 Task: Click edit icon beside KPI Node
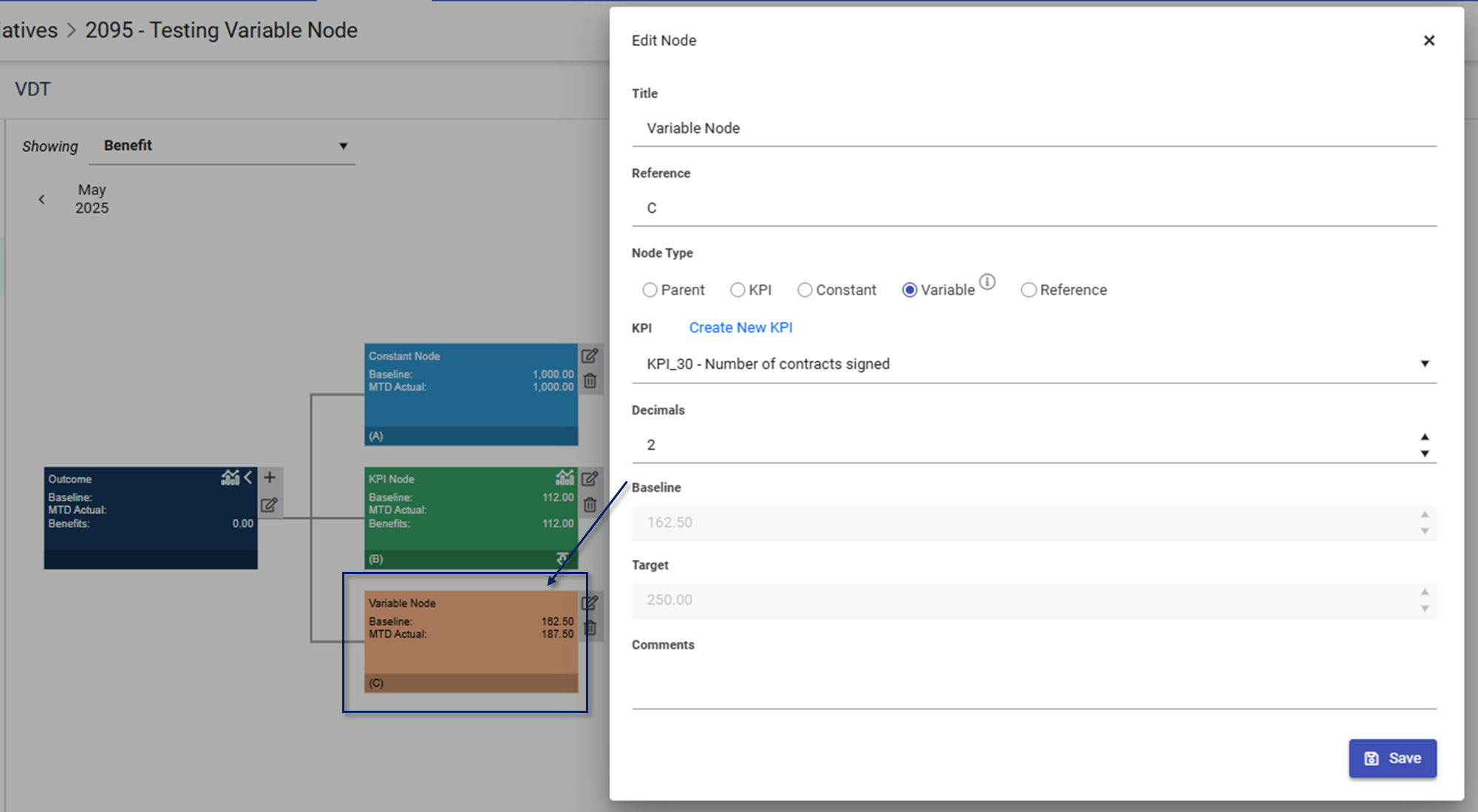tap(589, 479)
